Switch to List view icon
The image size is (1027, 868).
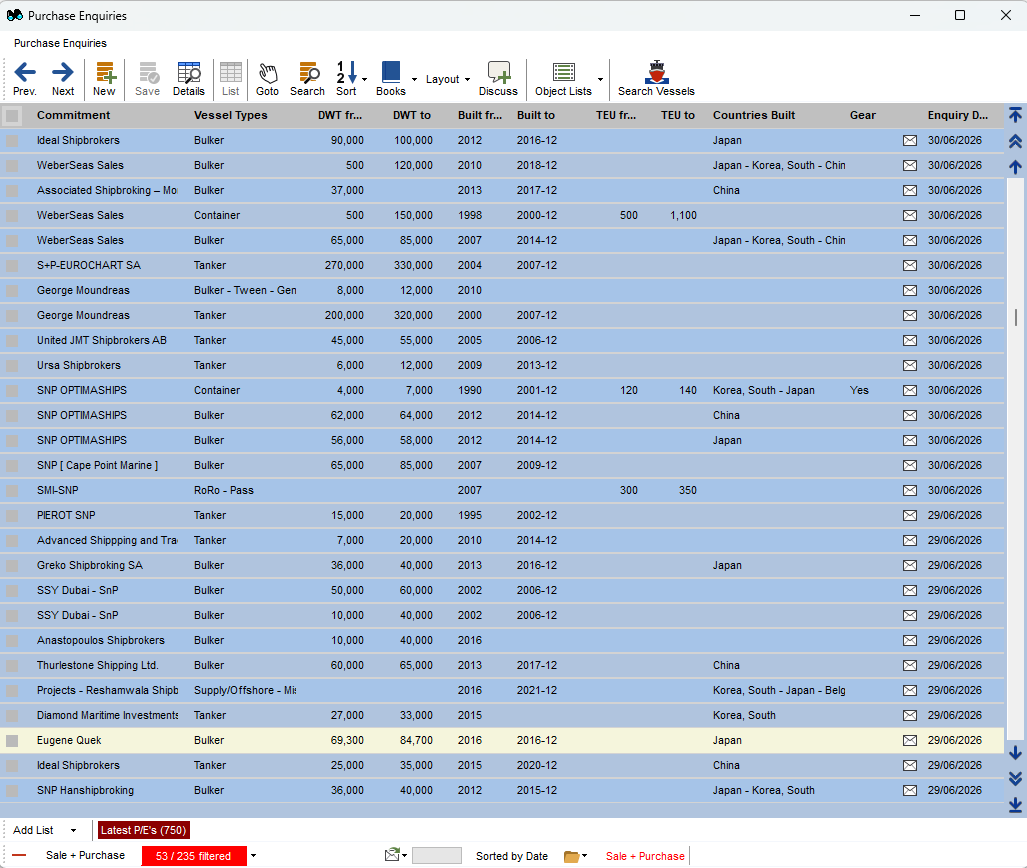(x=231, y=79)
